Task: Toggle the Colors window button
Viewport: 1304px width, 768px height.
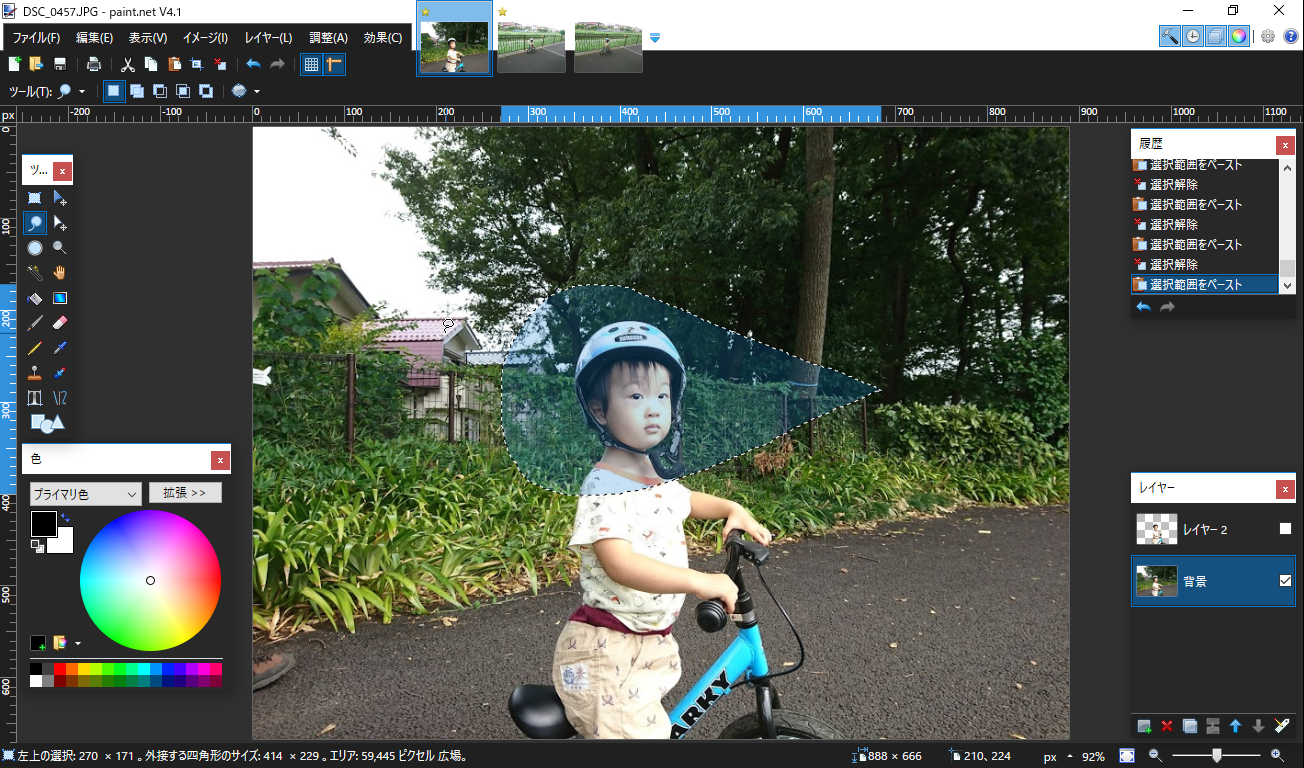Action: pyautogui.click(x=1239, y=37)
